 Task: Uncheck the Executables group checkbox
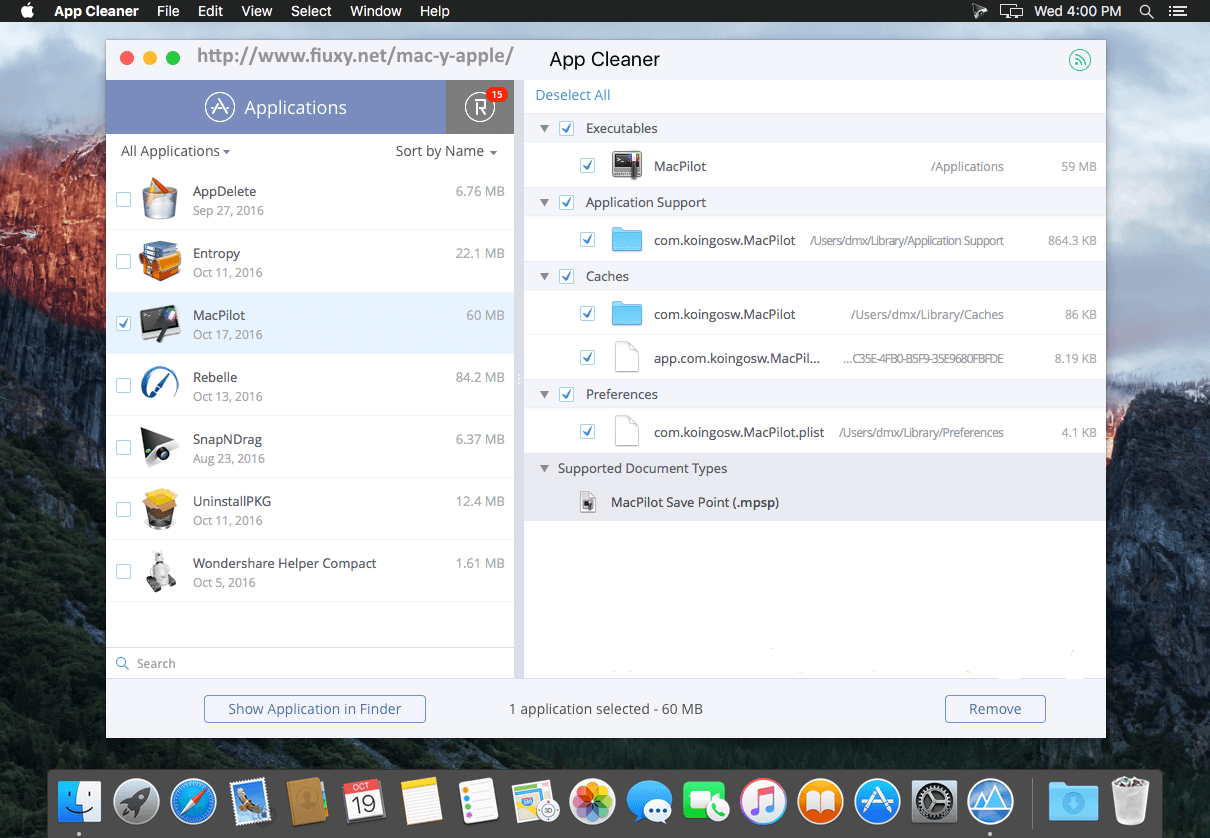click(566, 128)
